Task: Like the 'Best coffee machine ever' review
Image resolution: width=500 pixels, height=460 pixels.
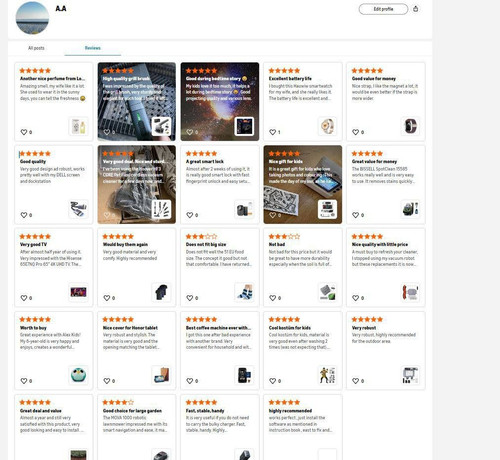Action: (190, 381)
